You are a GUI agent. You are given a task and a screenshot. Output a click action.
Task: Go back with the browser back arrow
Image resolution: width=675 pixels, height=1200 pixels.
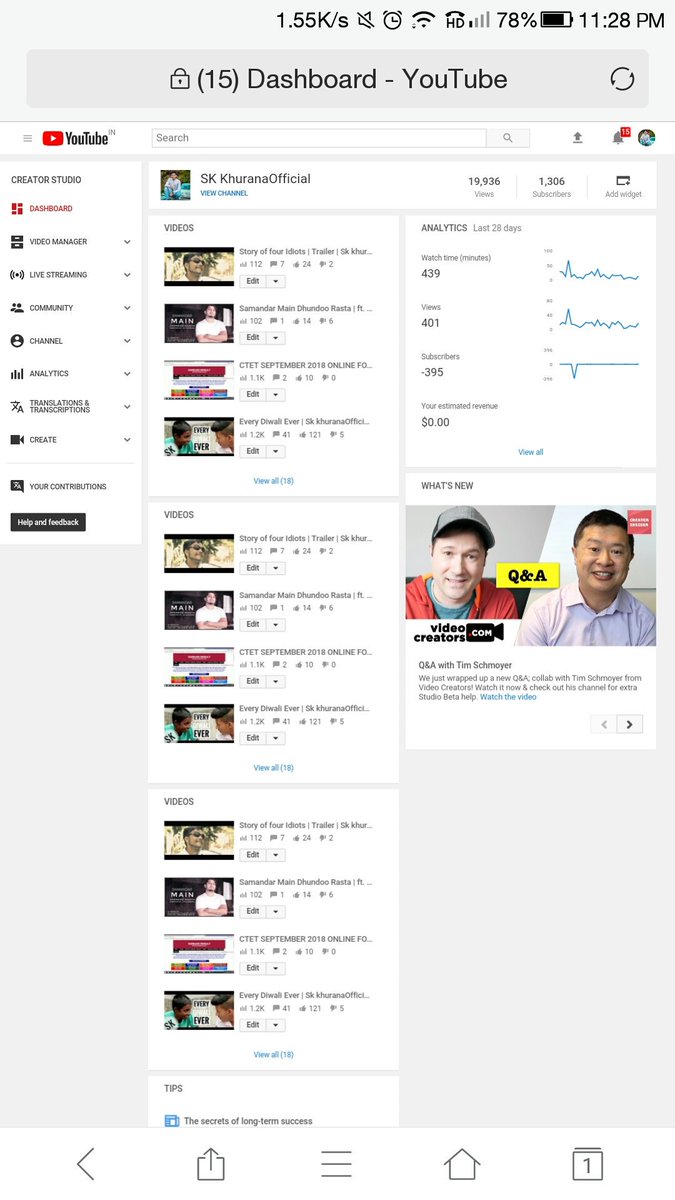[x=86, y=1164]
